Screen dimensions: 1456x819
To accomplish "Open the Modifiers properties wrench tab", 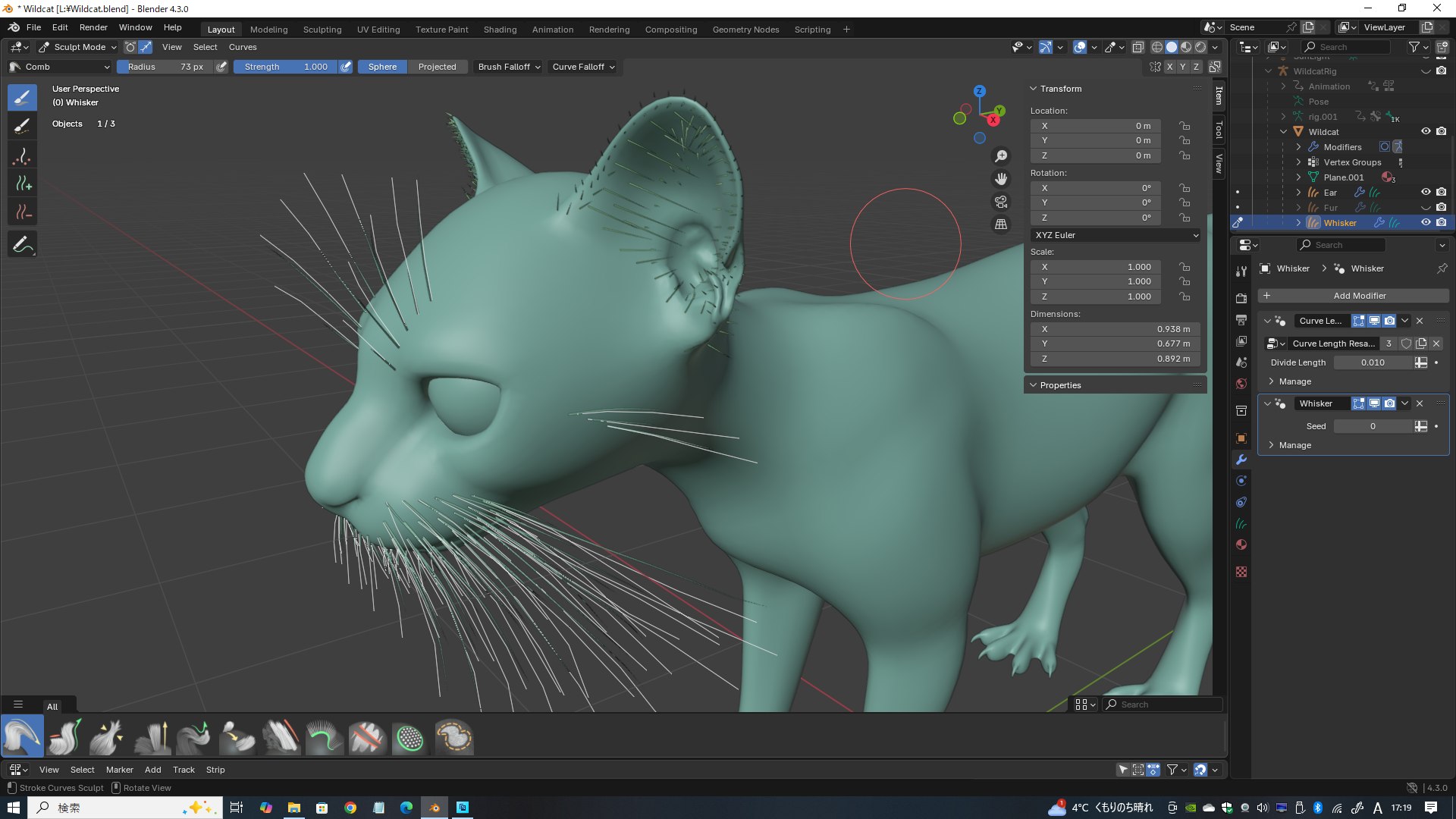I will (x=1241, y=460).
